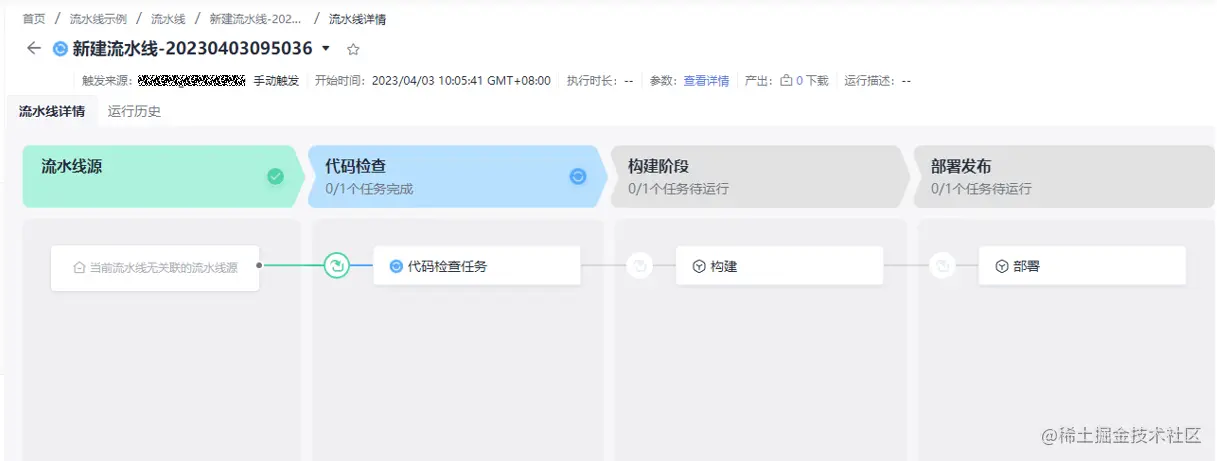This screenshot has width=1217, height=461.
Task: Switch to 流水线详情 tab
Action: click(x=52, y=111)
